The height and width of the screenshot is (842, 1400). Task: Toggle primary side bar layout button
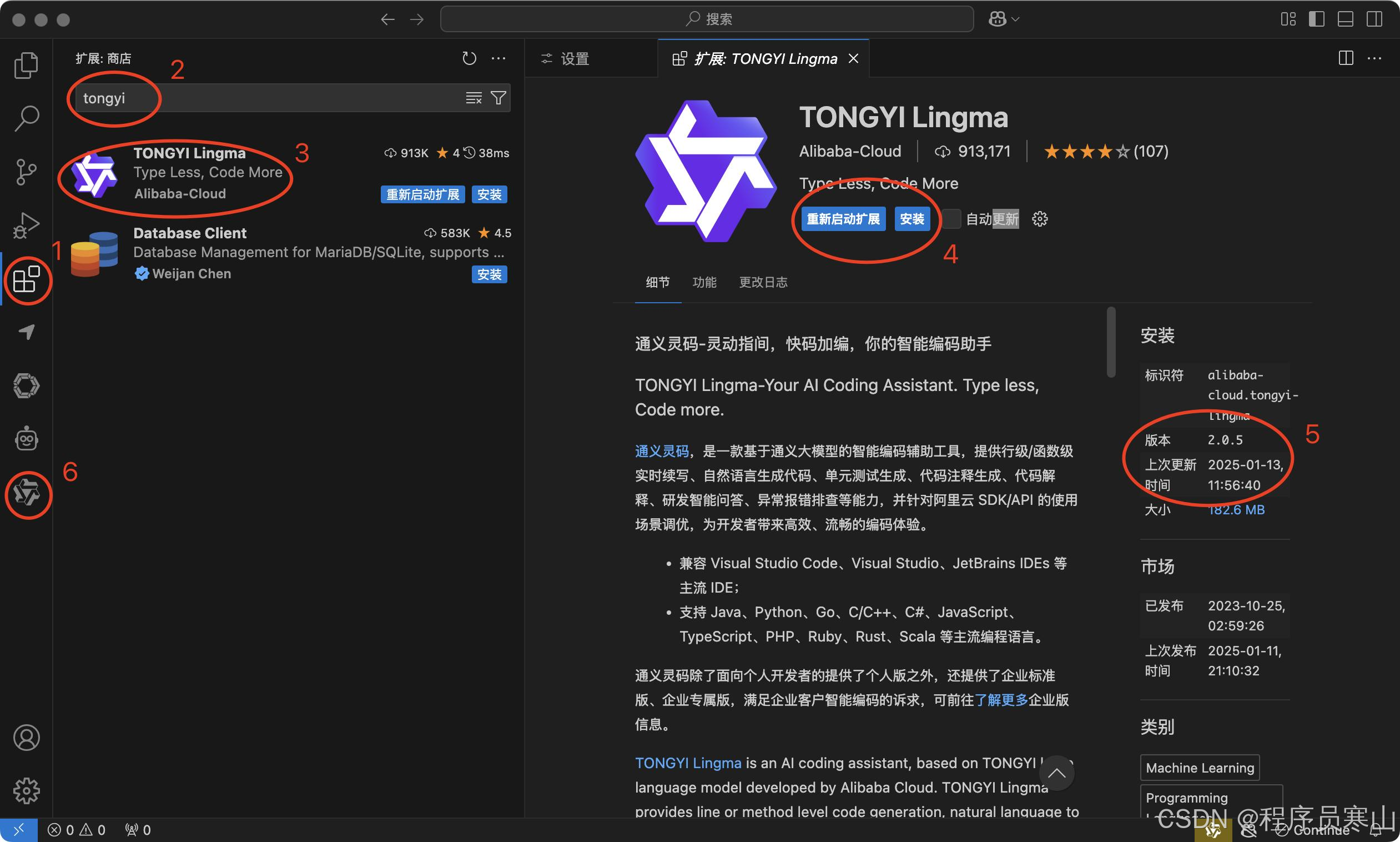coord(1316,19)
